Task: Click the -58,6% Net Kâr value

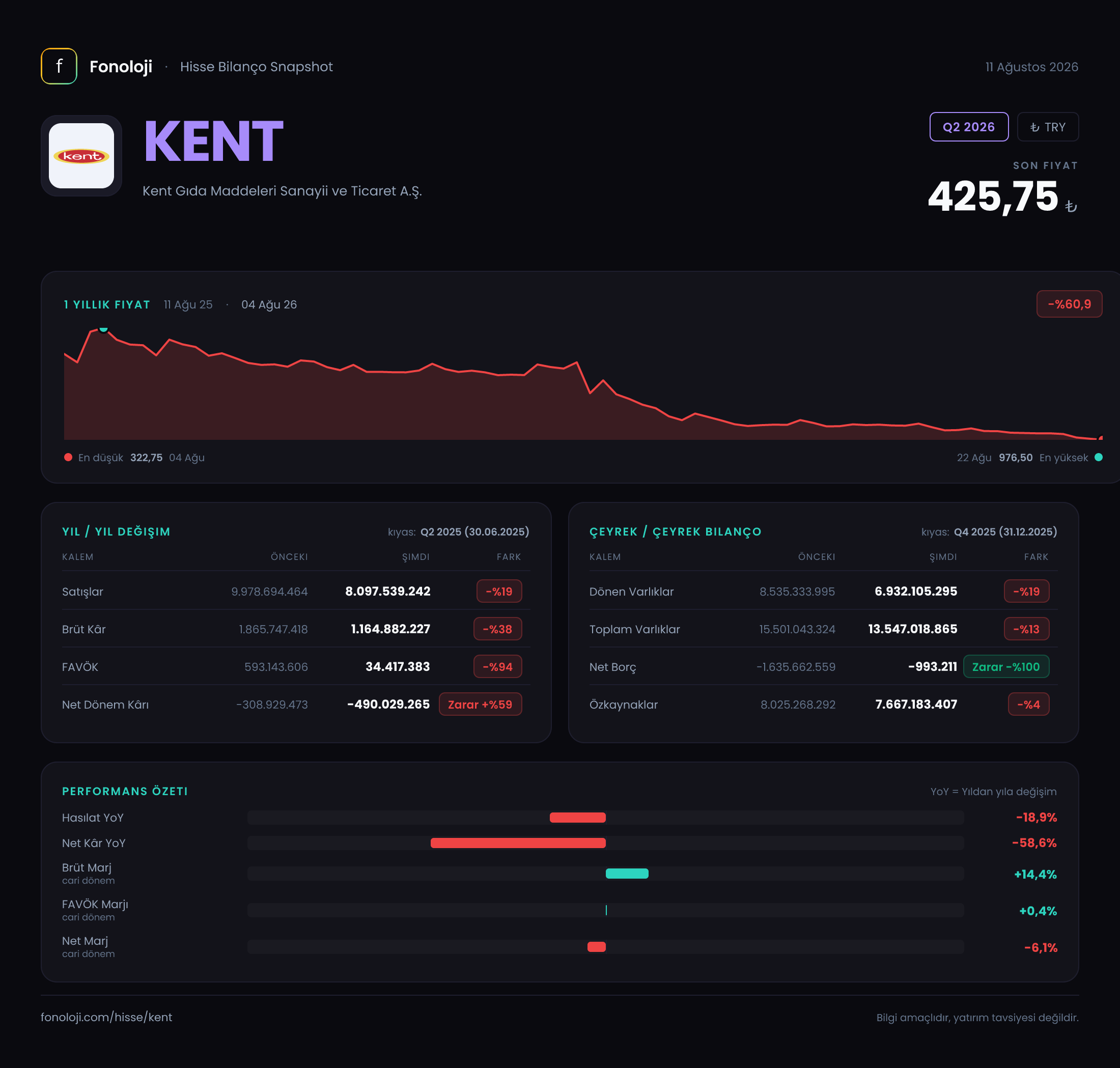Action: click(x=1034, y=842)
